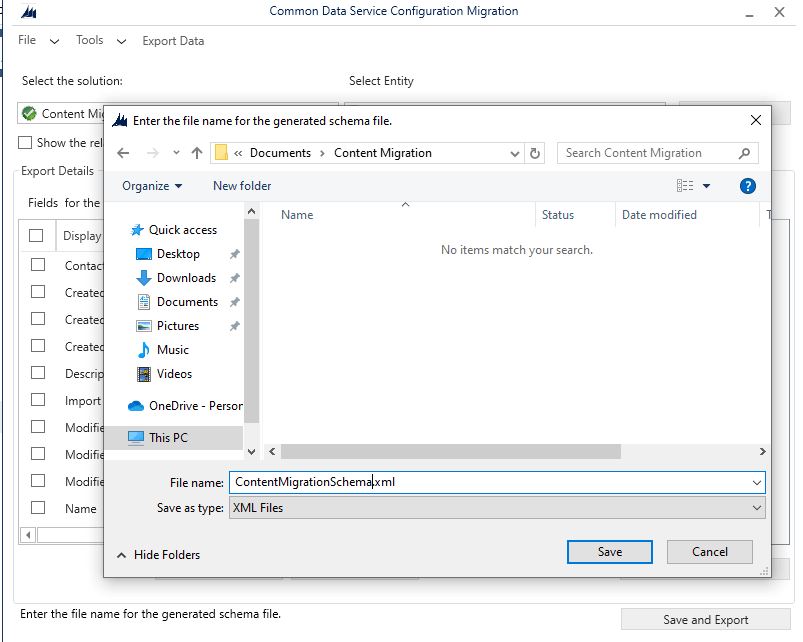Viewport: 803px width, 642px height.
Task: Click the pin icon next to Pictures
Action: tap(235, 326)
